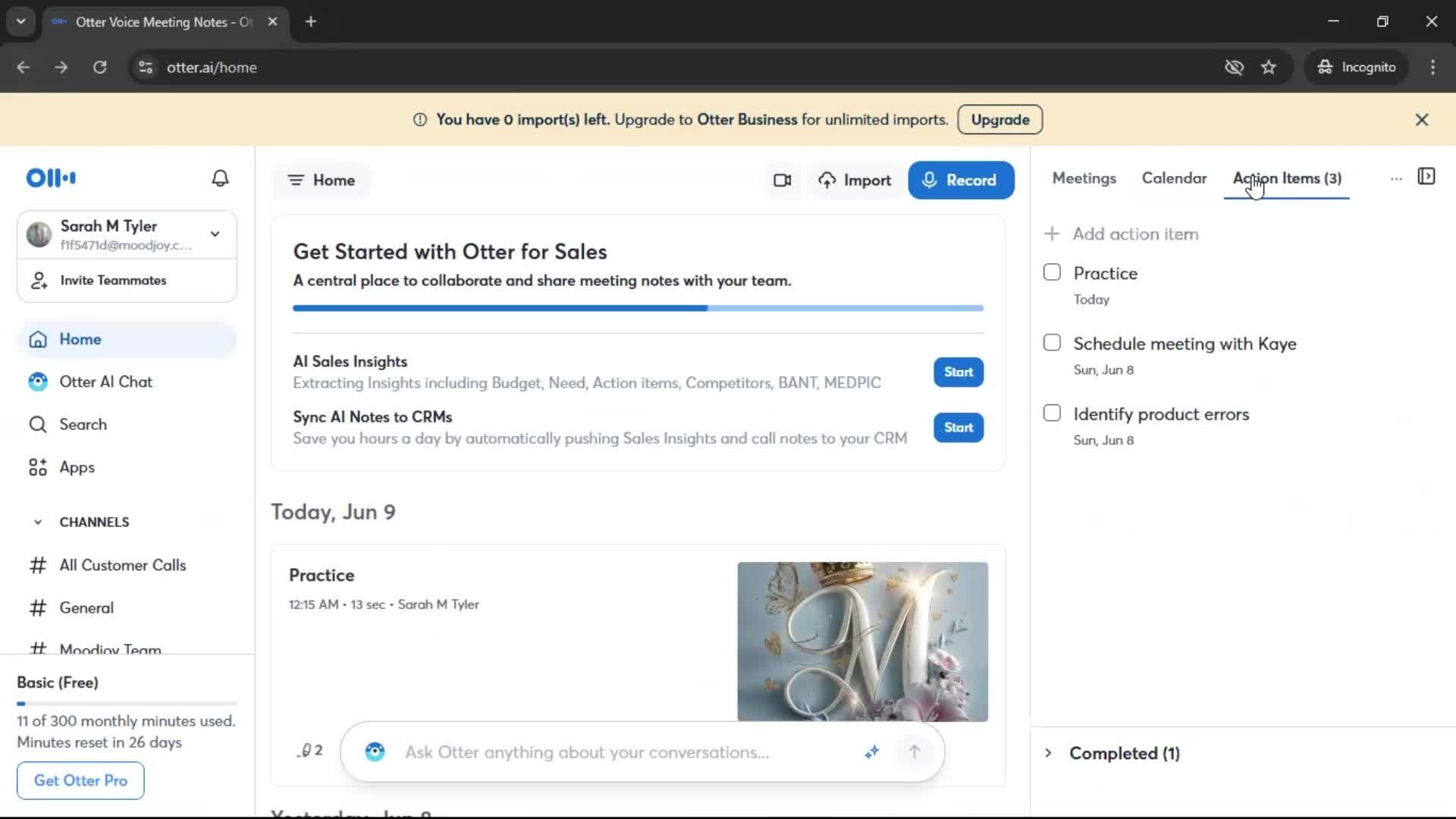Mark Schedule meeting with Kaye as done
The image size is (1456, 819).
click(1052, 343)
